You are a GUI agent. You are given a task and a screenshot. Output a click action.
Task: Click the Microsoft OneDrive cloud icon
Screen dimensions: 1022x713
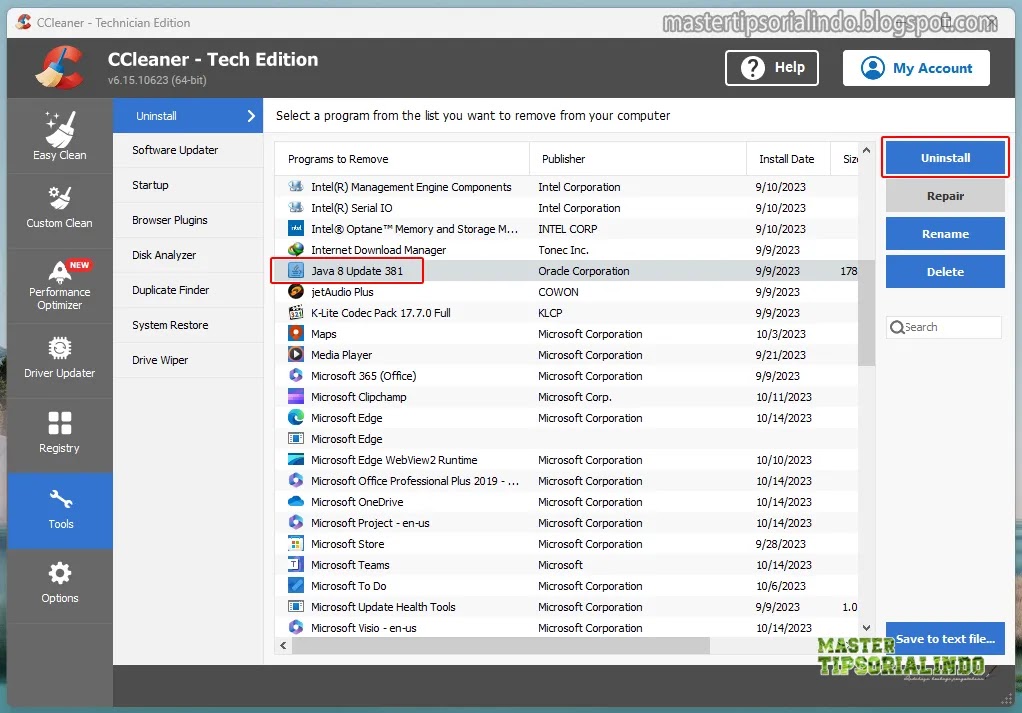[296, 502]
